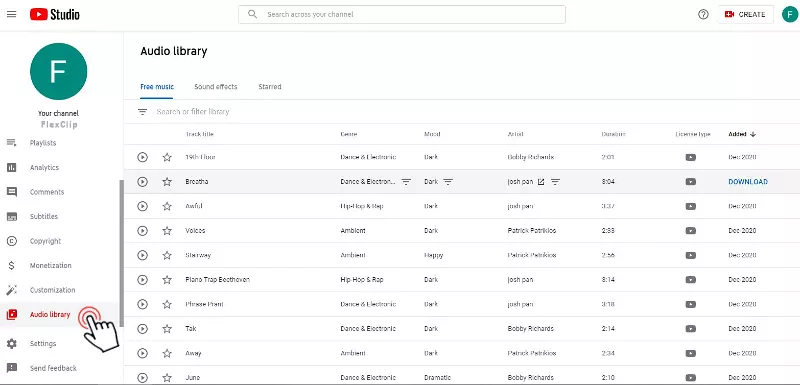800x385 pixels.
Task: Play the Voices track
Action: coord(142,230)
